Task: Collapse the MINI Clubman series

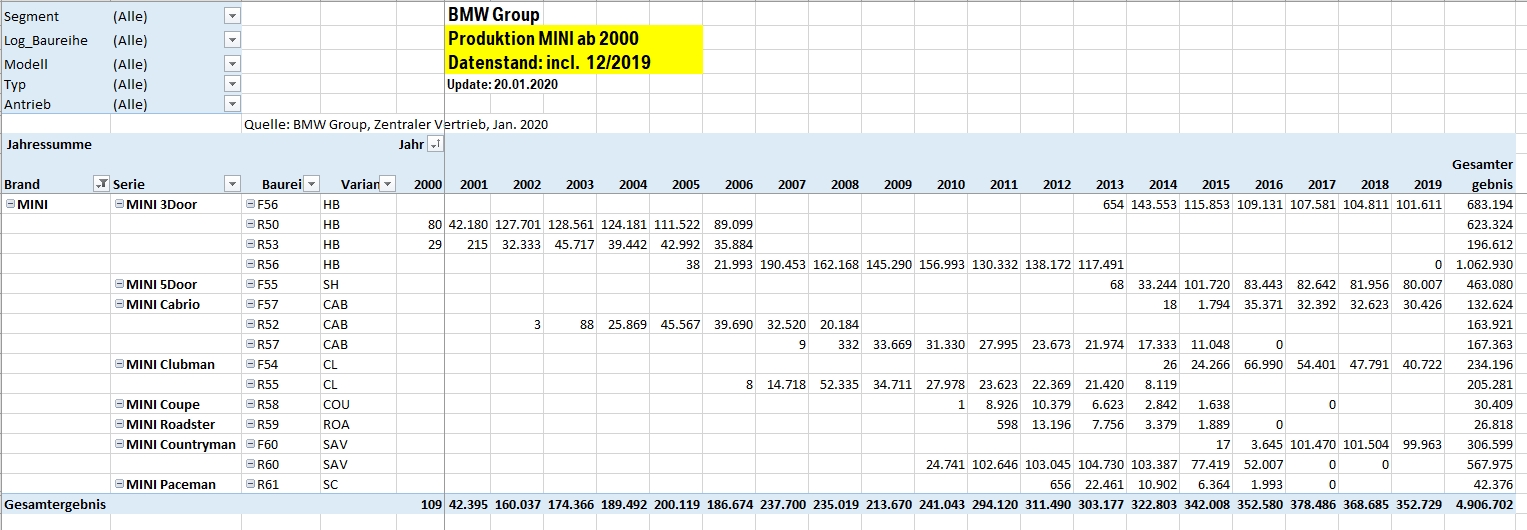Action: coord(119,364)
